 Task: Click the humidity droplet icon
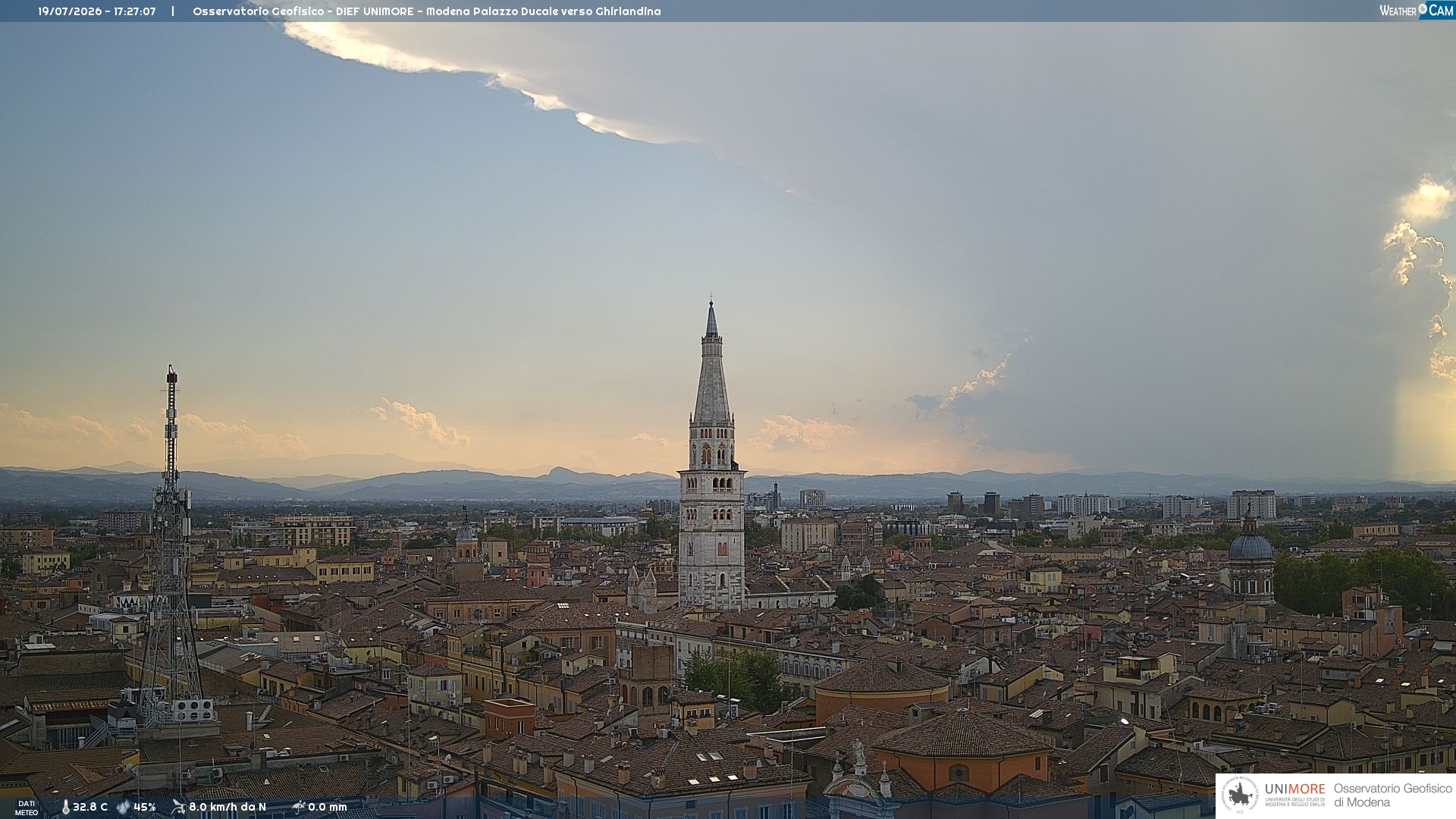click(123, 808)
